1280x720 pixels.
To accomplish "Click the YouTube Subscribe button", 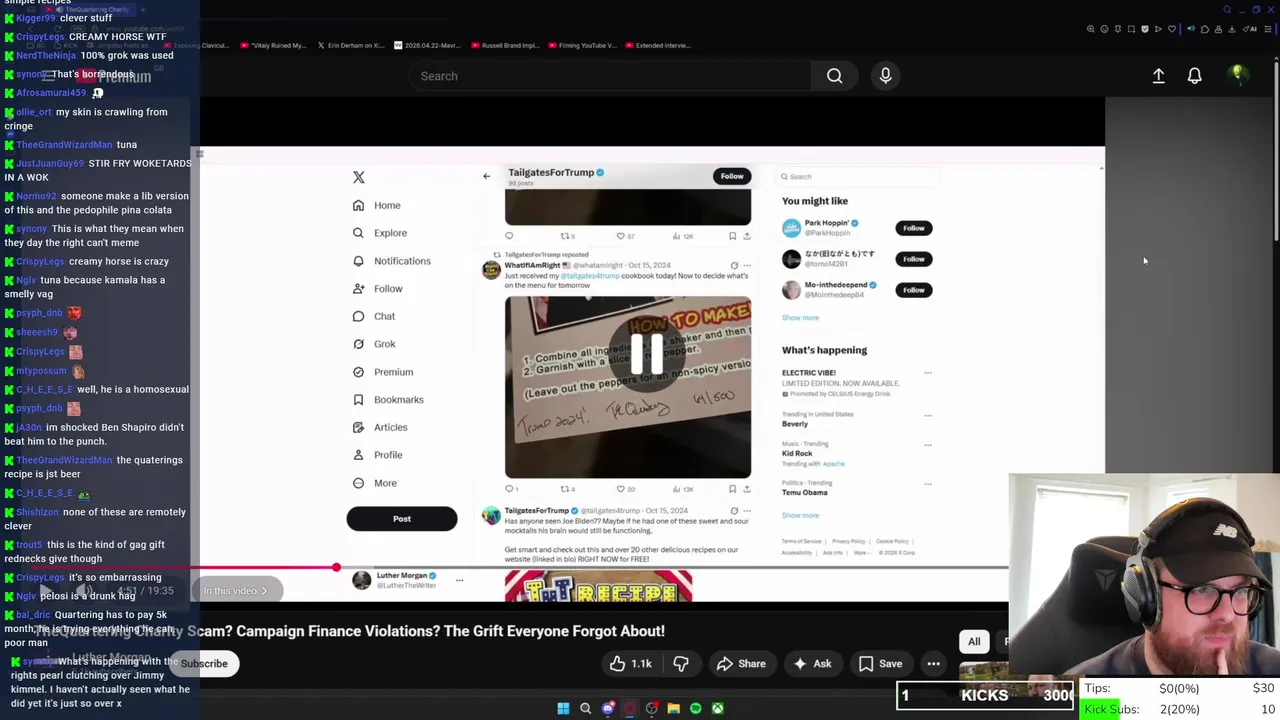I will (x=204, y=664).
